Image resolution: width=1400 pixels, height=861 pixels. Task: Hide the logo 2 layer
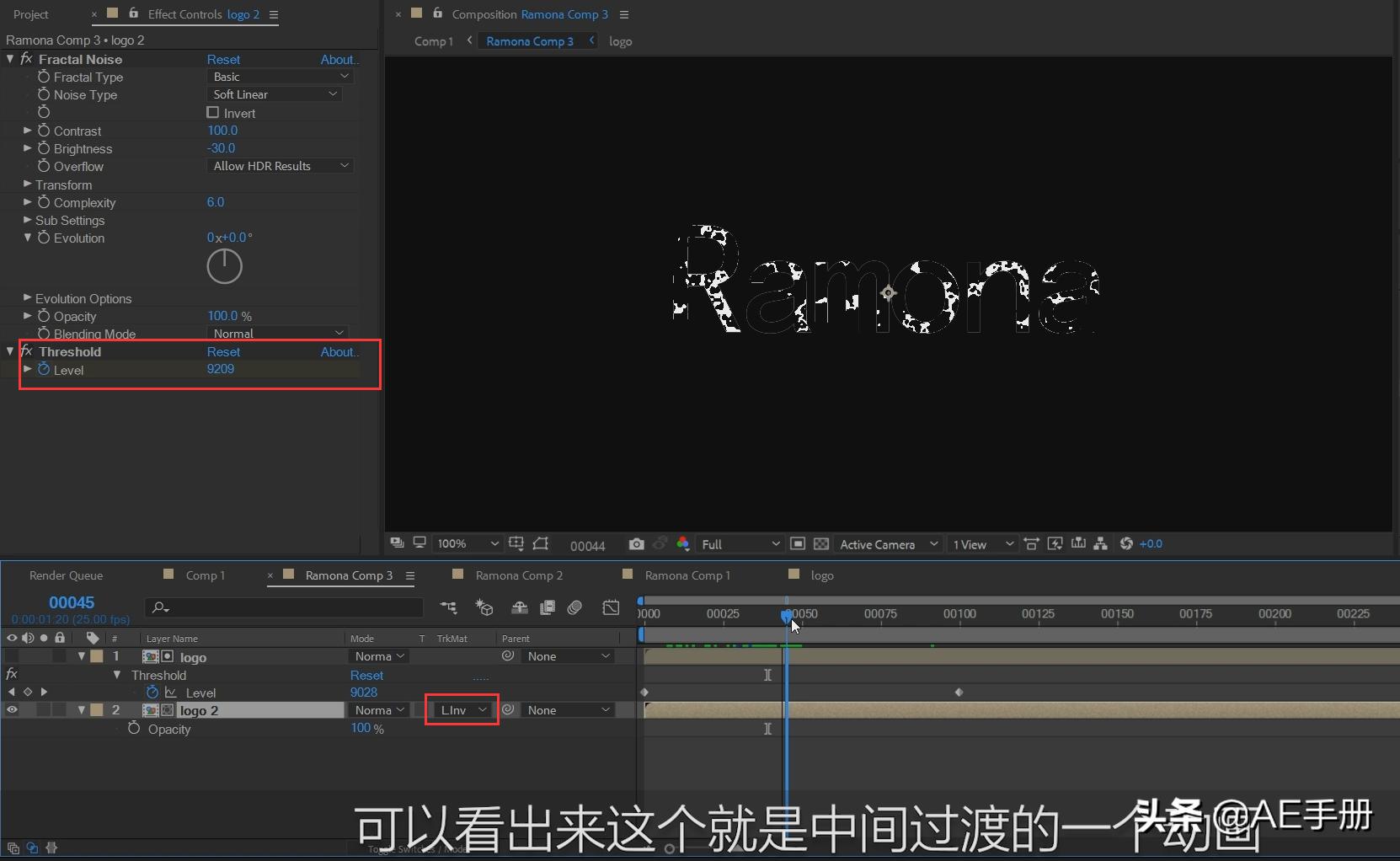pyautogui.click(x=12, y=710)
